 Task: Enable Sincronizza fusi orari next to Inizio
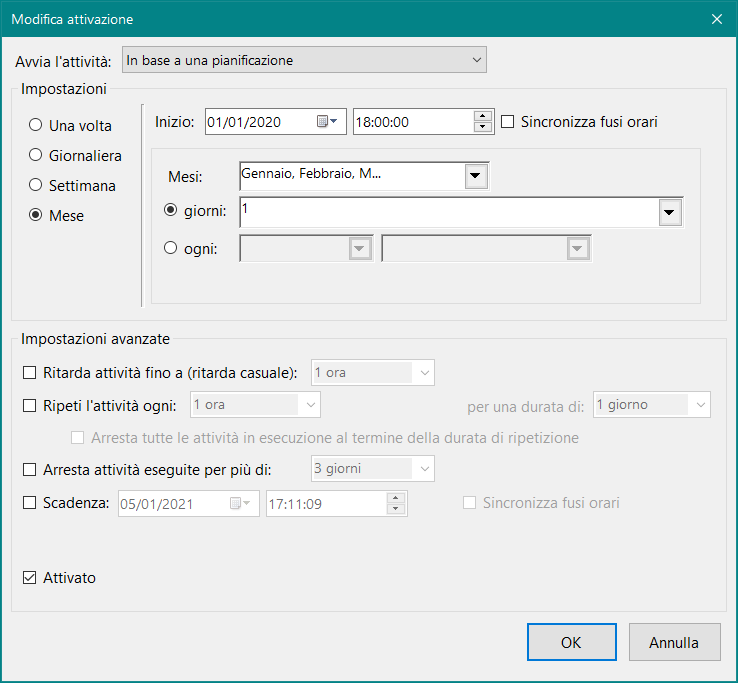pyautogui.click(x=507, y=122)
